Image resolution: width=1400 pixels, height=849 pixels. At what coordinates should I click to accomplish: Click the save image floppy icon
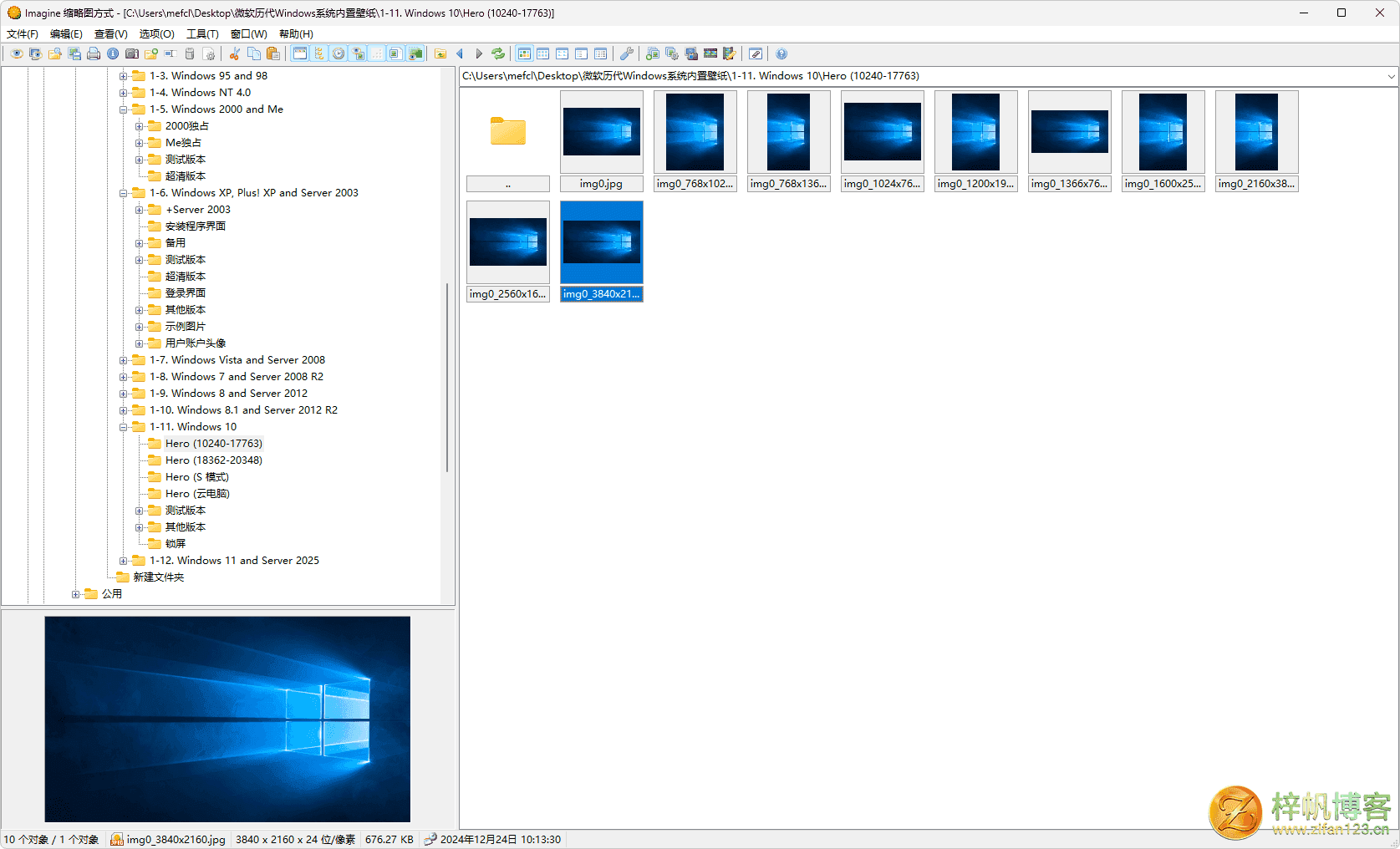coord(74,53)
